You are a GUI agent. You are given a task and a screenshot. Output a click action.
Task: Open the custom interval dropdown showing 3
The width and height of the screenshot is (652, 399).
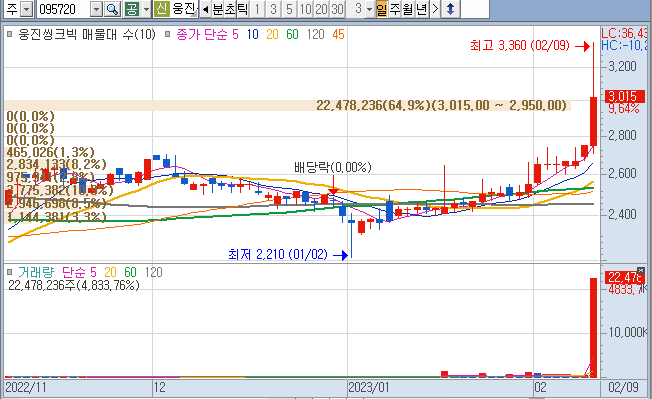click(369, 9)
